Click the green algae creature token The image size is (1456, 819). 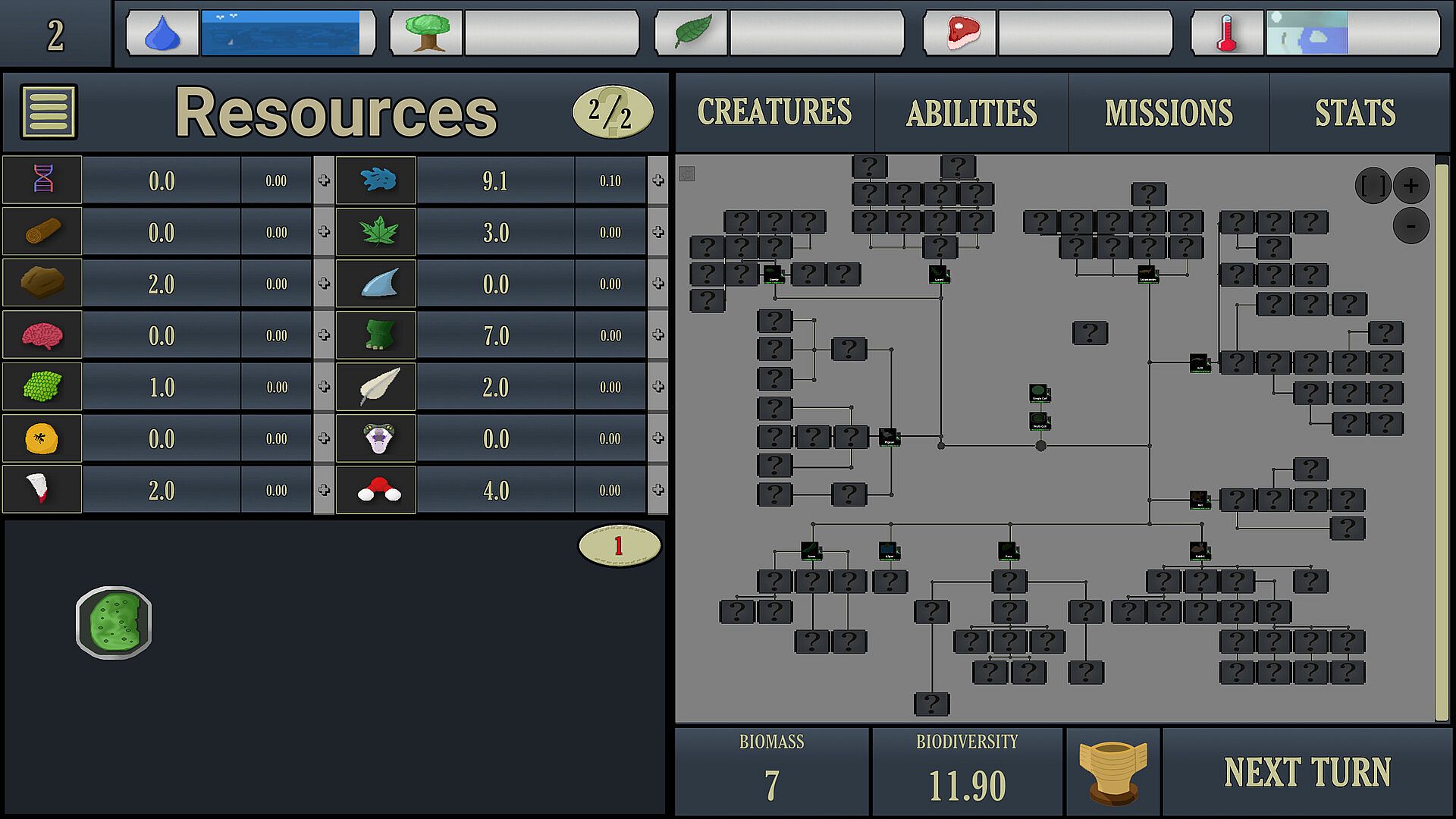click(114, 623)
